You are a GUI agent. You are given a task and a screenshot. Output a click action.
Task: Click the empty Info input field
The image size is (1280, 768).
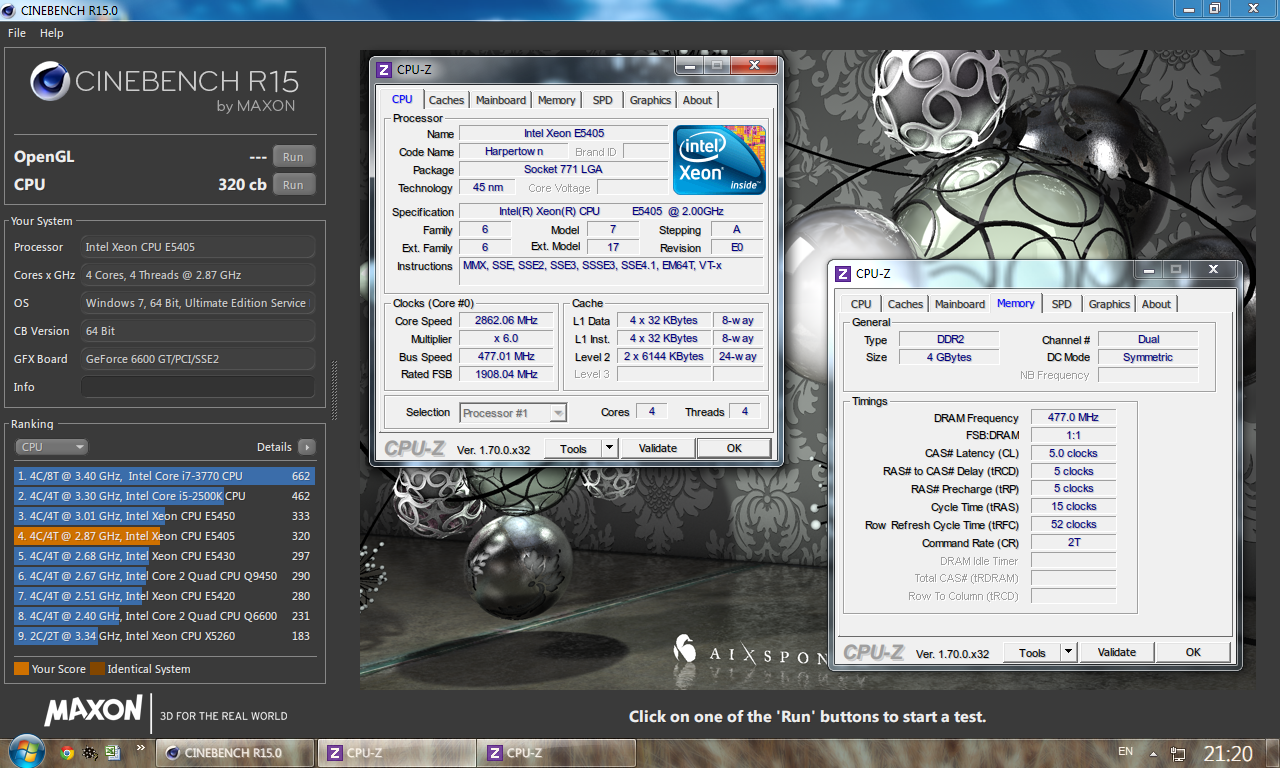(x=198, y=387)
